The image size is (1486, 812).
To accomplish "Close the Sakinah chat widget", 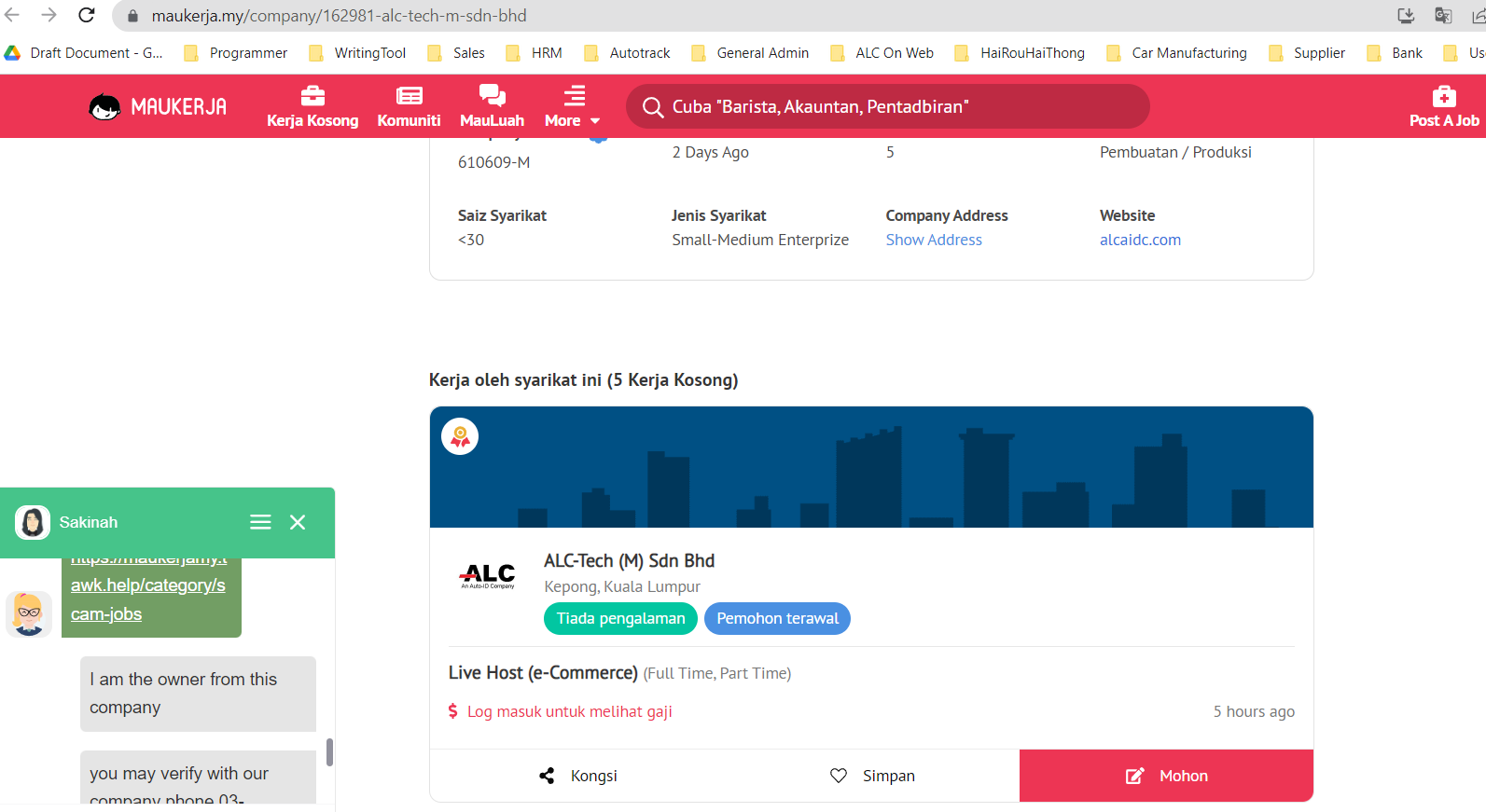I will coord(298,522).
